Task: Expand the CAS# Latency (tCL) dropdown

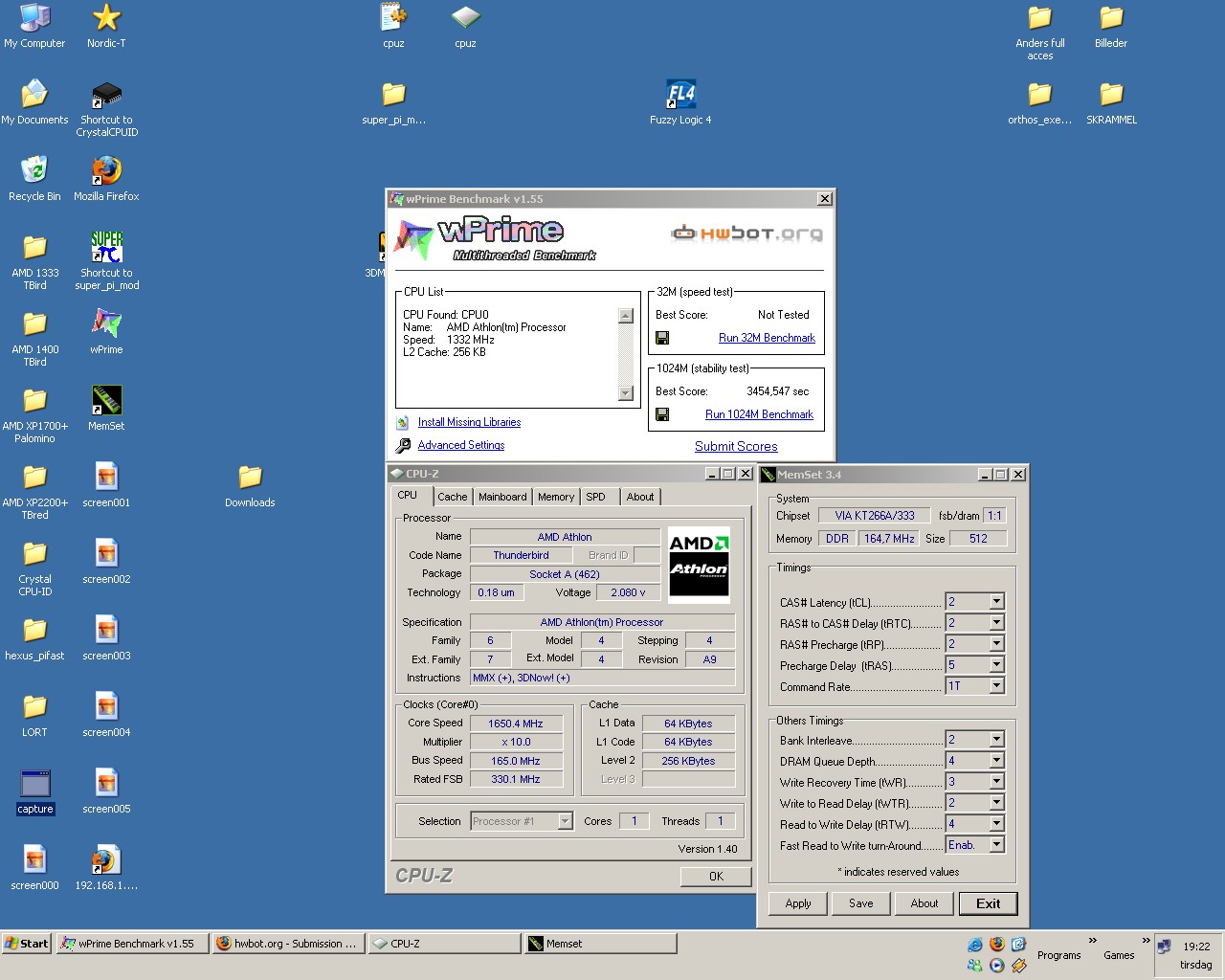Action: click(996, 602)
